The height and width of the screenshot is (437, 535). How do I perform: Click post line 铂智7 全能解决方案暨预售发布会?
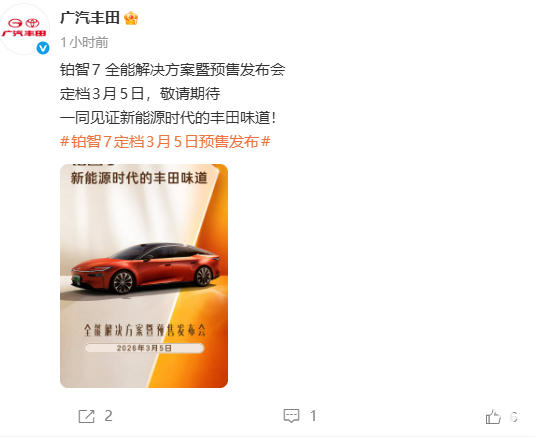[x=173, y=70]
